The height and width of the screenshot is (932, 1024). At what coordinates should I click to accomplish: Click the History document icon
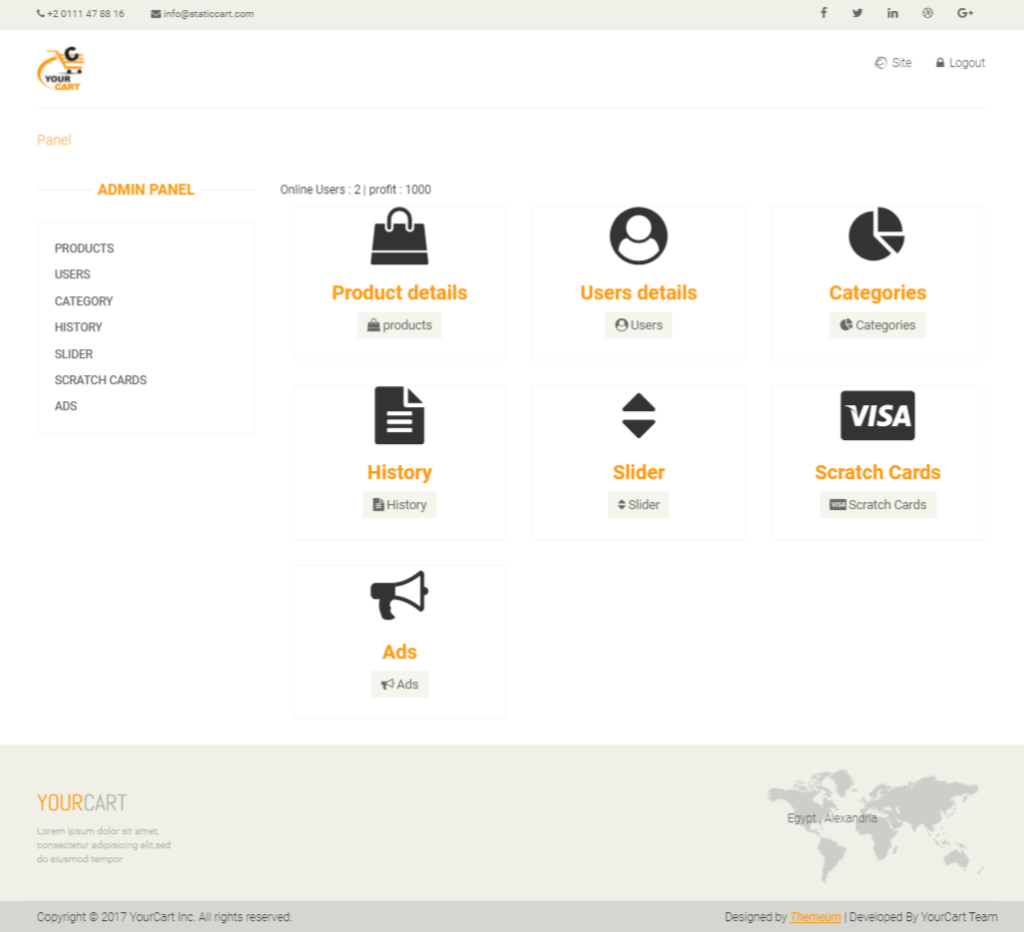click(399, 415)
